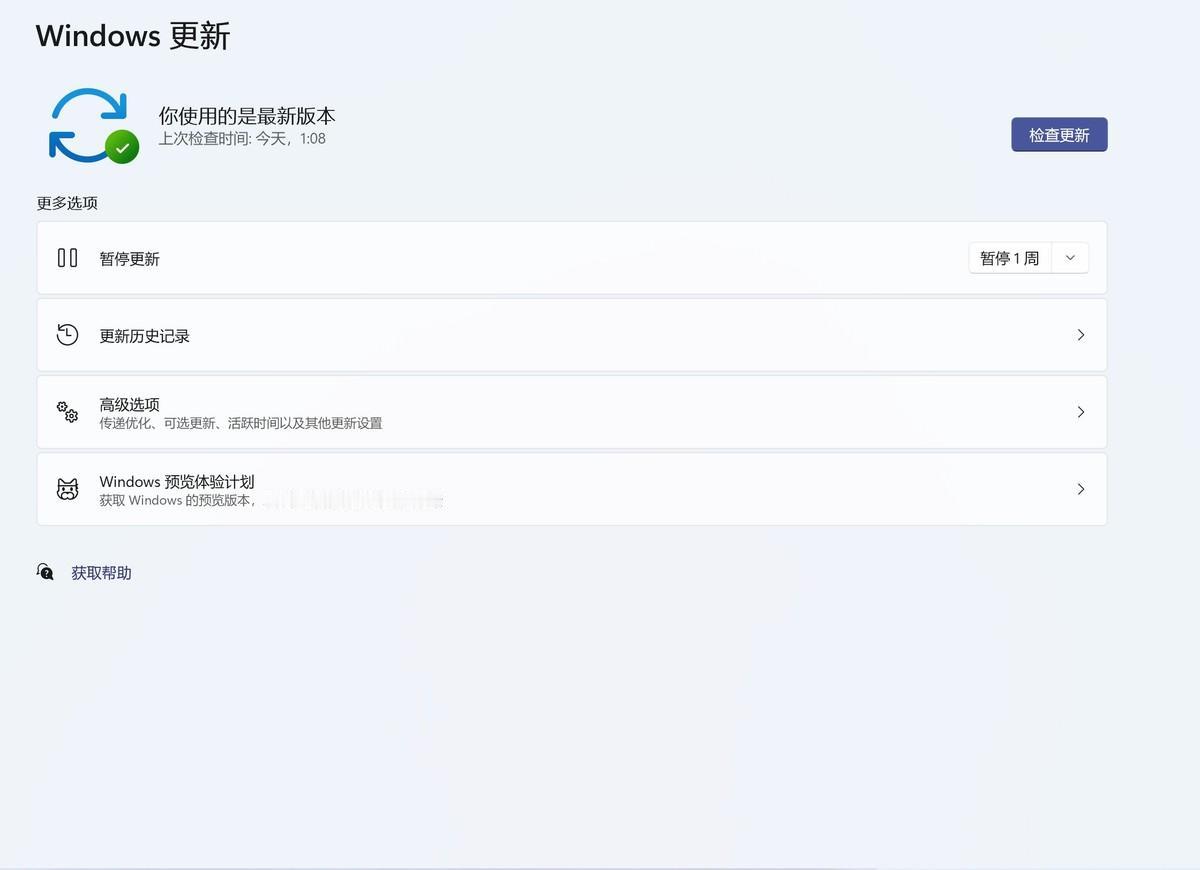Click the update status sync icon
This screenshot has height=870, width=1200.
coord(93,127)
